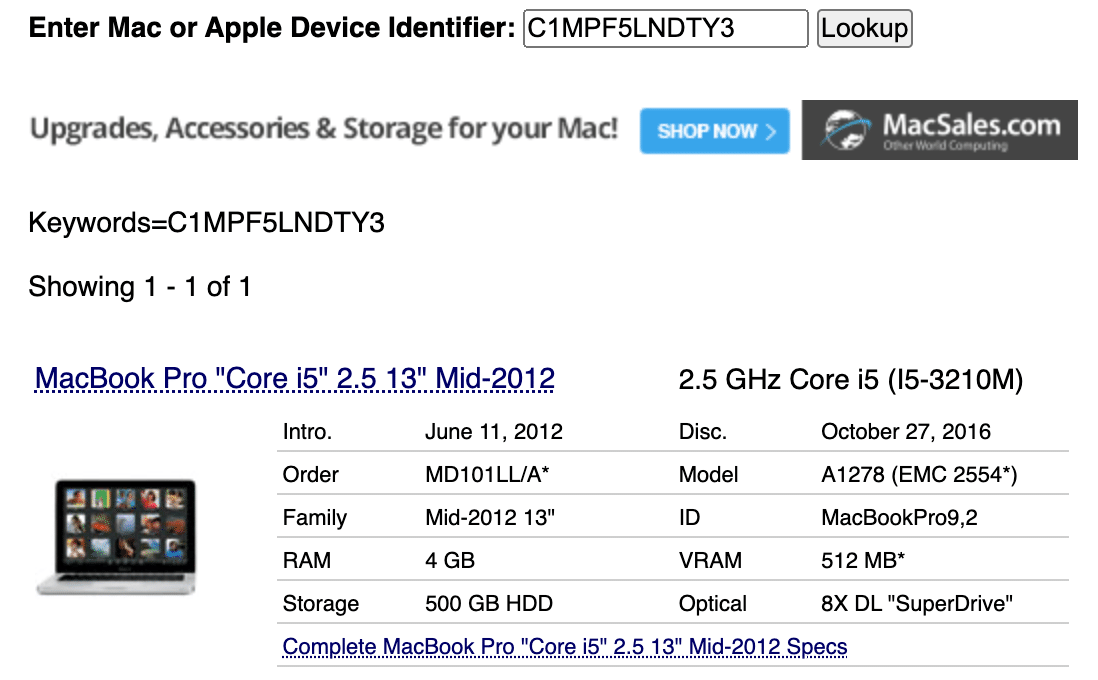The image size is (1098, 680).
Task: Click the family value "Mid-2012 13""
Action: (x=489, y=518)
